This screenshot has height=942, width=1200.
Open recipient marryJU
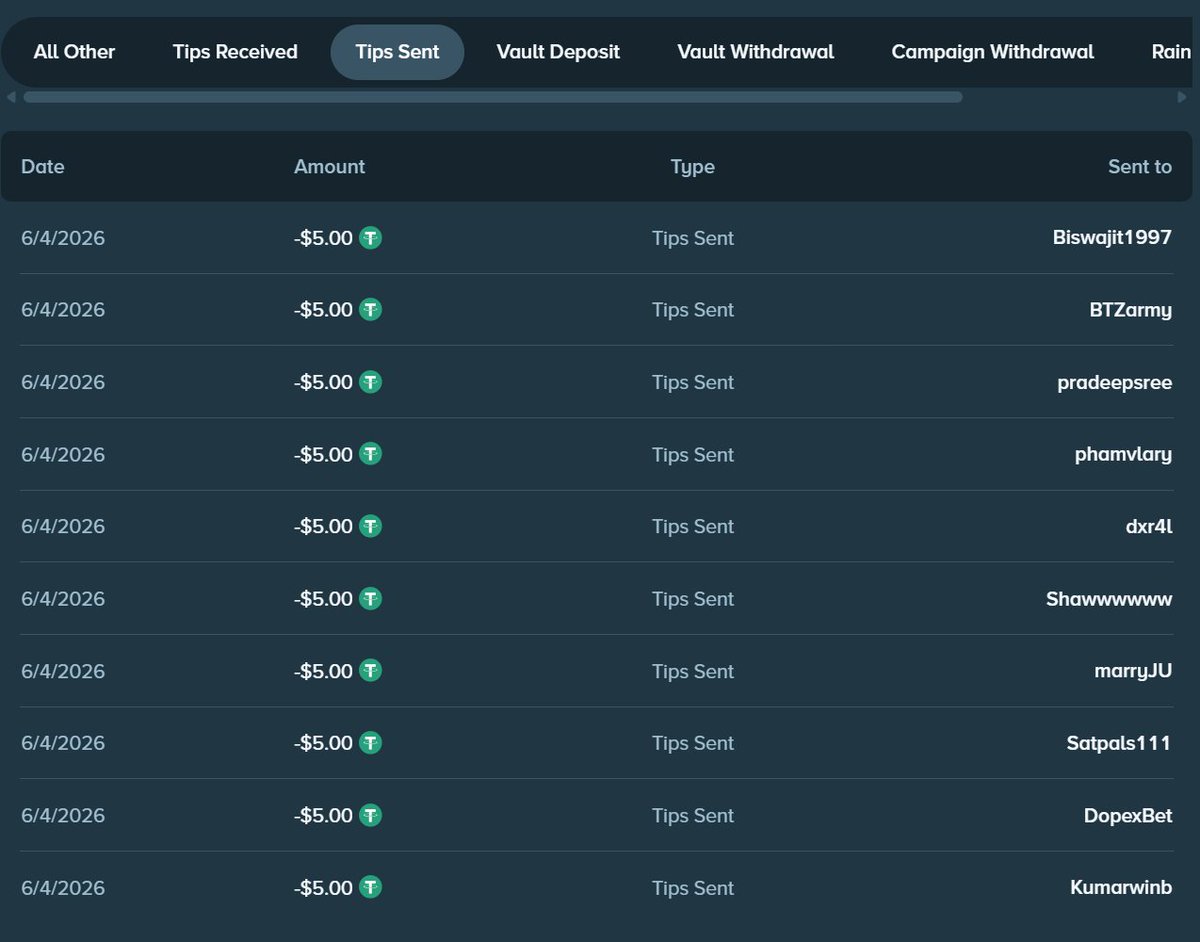pyautogui.click(x=1133, y=672)
